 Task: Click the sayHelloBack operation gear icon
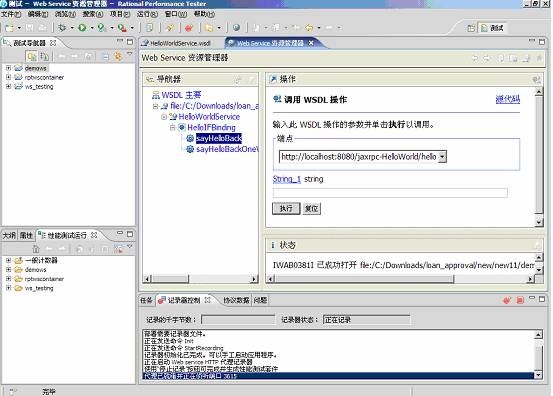tap(190, 138)
